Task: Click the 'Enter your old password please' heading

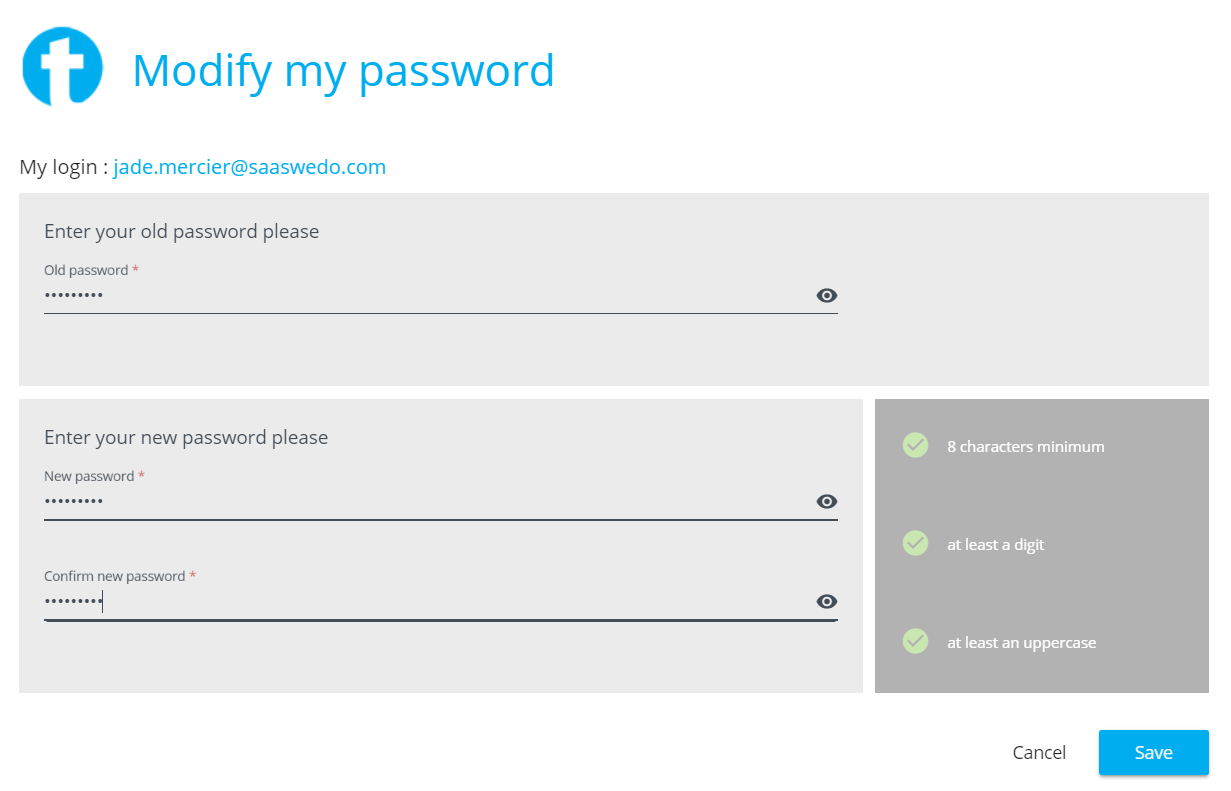Action: (181, 231)
